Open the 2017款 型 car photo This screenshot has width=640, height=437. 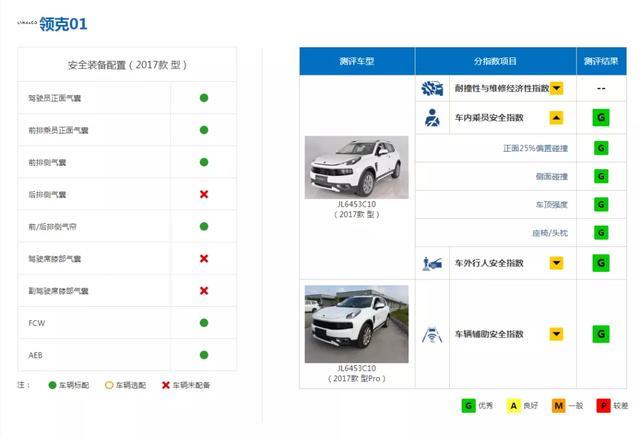coord(357,167)
